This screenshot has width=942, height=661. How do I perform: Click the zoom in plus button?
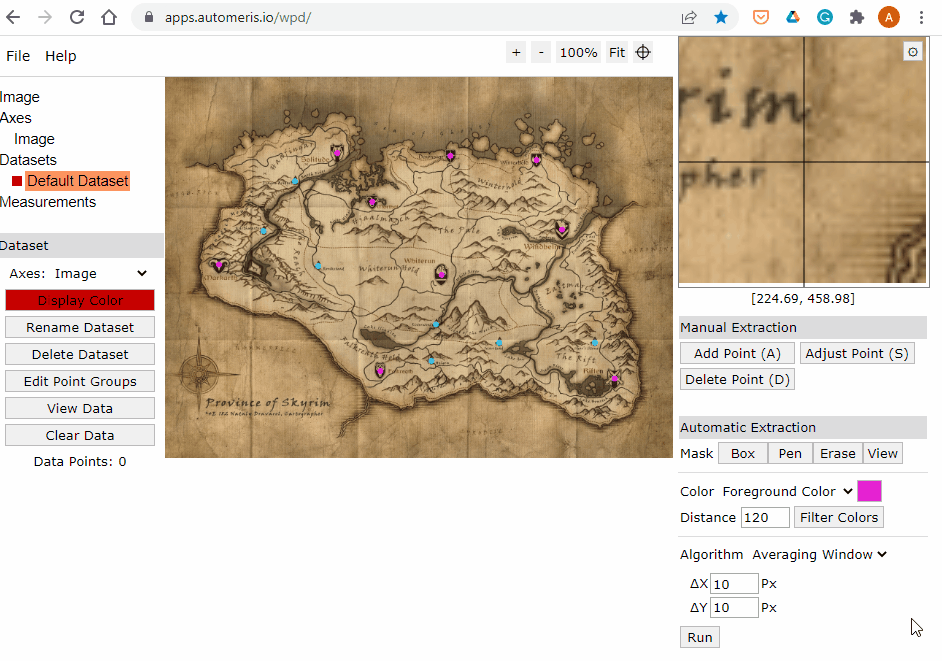click(x=516, y=52)
